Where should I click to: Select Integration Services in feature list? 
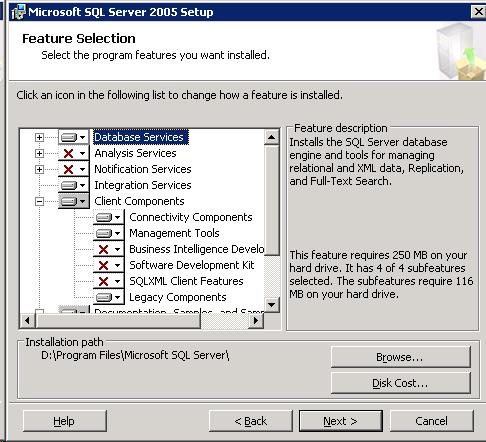[x=143, y=185]
